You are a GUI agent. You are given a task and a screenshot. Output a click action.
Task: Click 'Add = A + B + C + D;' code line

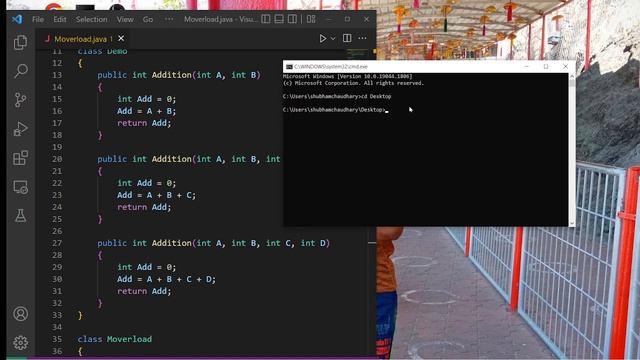(x=166, y=279)
